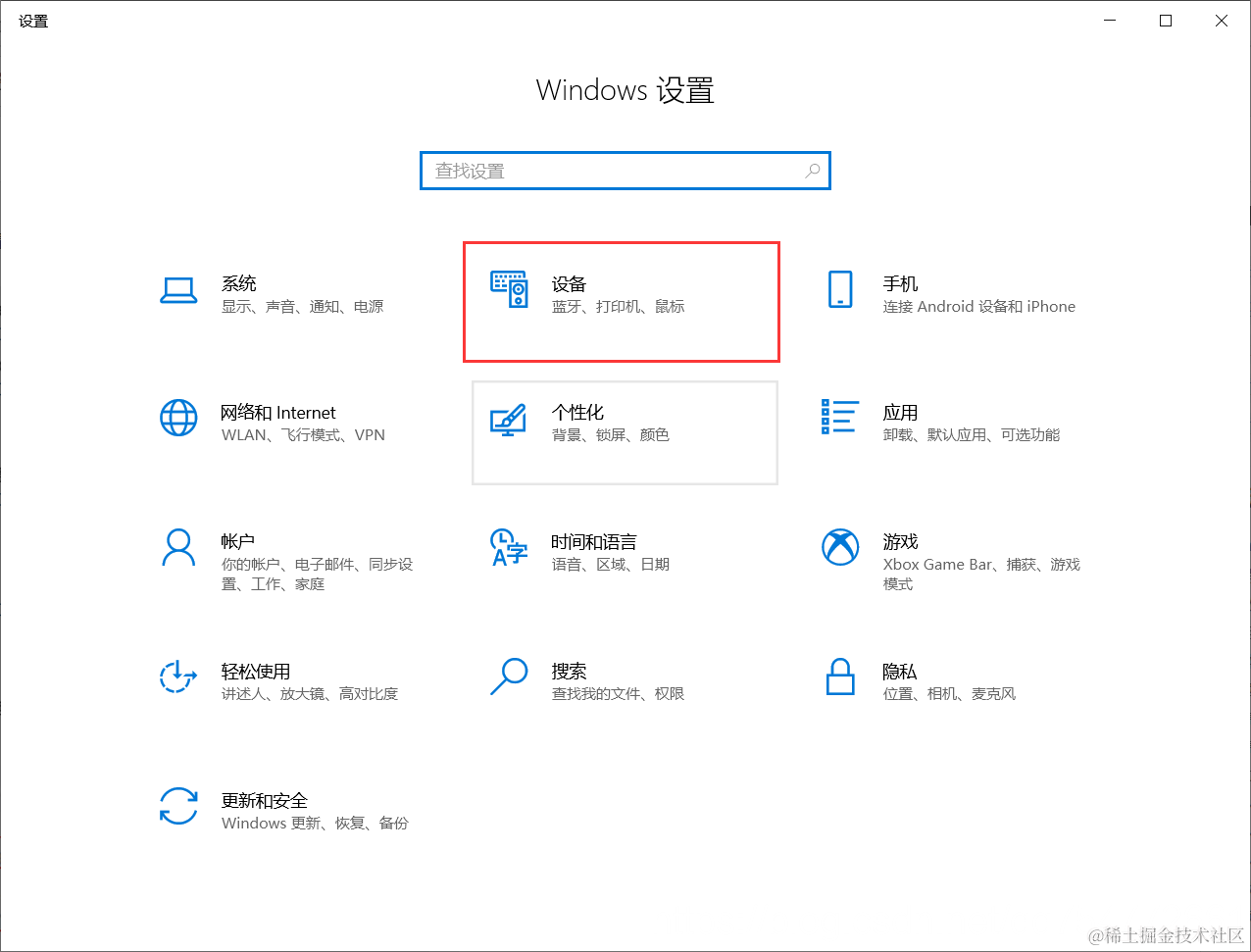
Task: Click the 轻松使用 dashed clock icon
Action: pyautogui.click(x=177, y=676)
